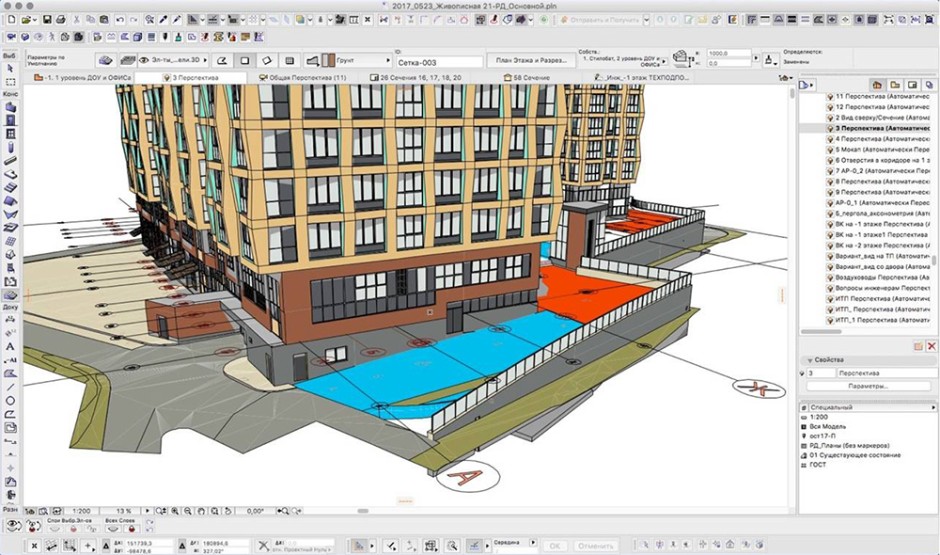This screenshot has height=555, width=940.
Task: Select the Arrow selection tool
Action: (x=10, y=67)
